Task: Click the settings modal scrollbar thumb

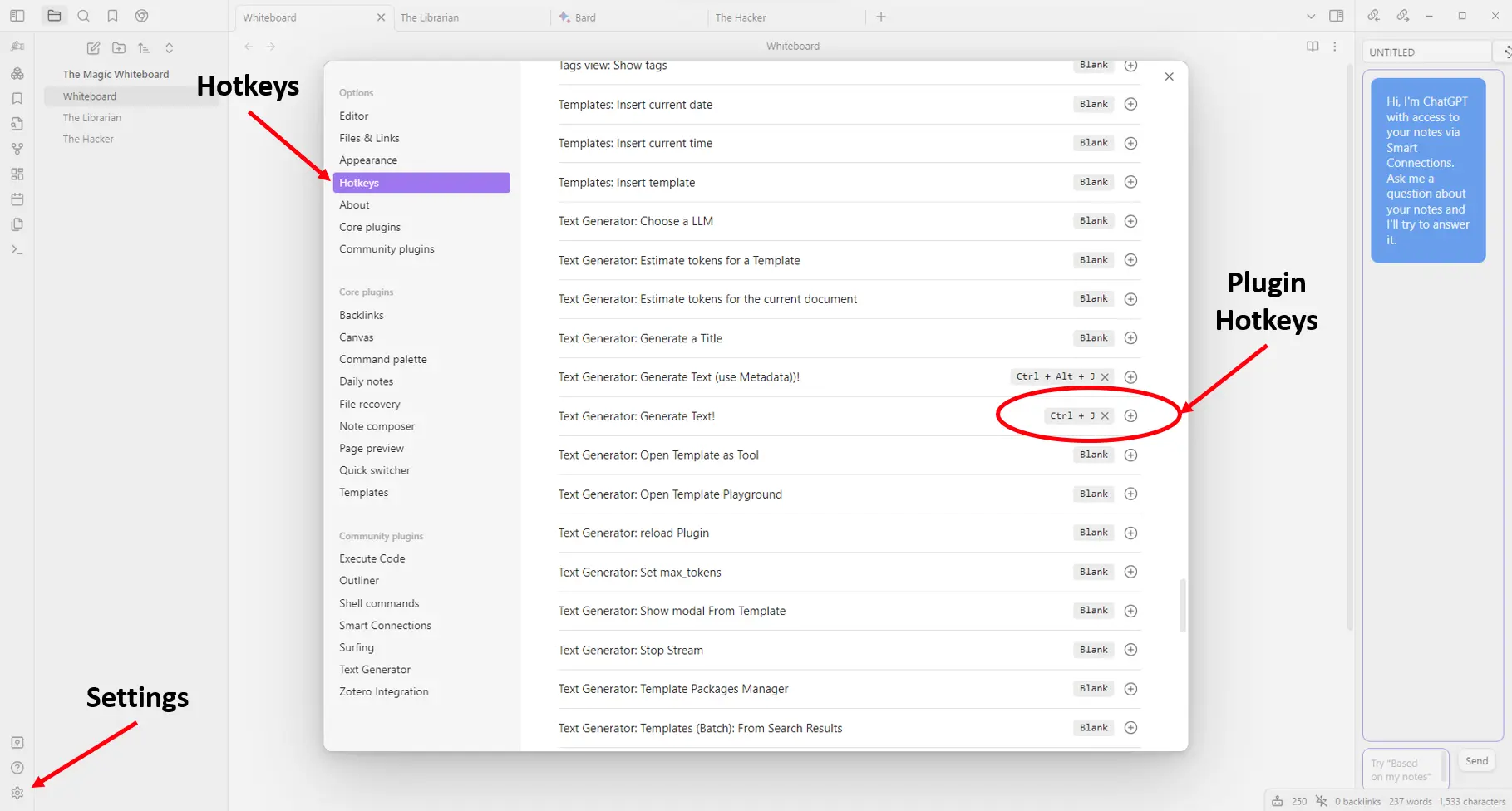Action: point(1183,606)
